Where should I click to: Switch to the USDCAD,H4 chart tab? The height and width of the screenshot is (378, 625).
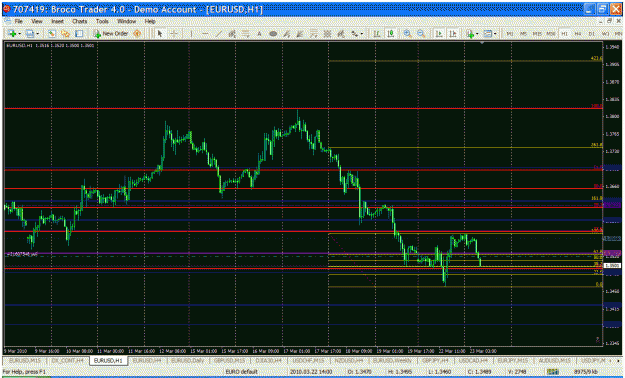(472, 360)
